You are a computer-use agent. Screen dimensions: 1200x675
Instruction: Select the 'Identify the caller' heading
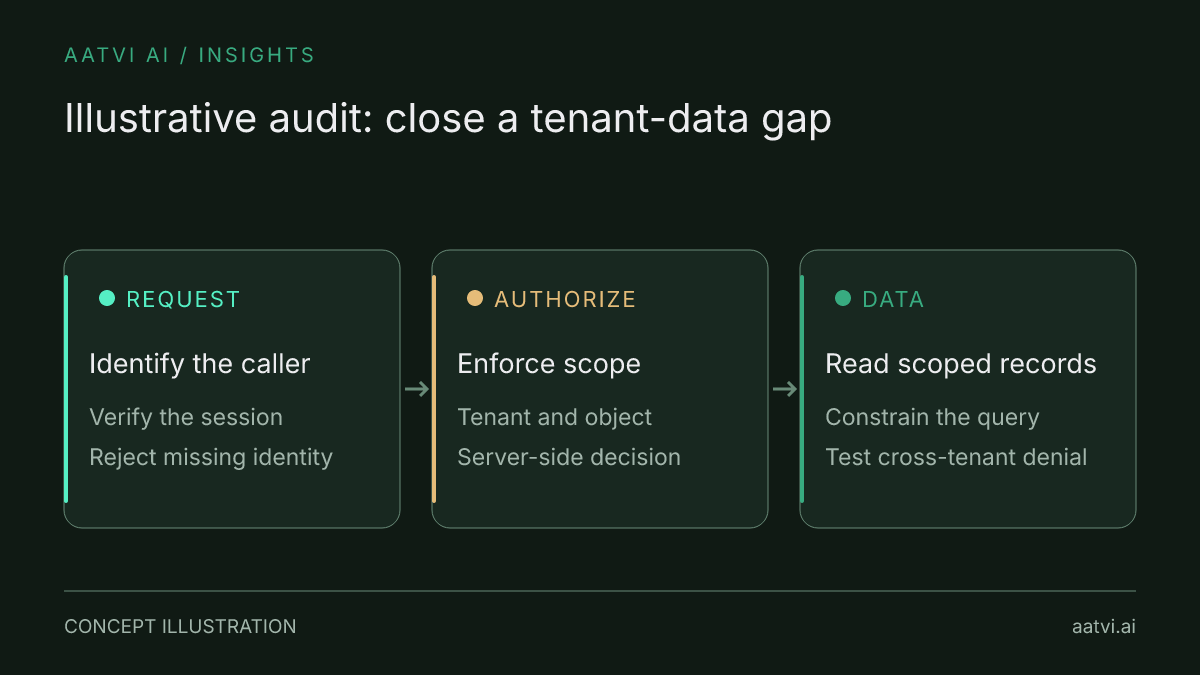pos(200,364)
